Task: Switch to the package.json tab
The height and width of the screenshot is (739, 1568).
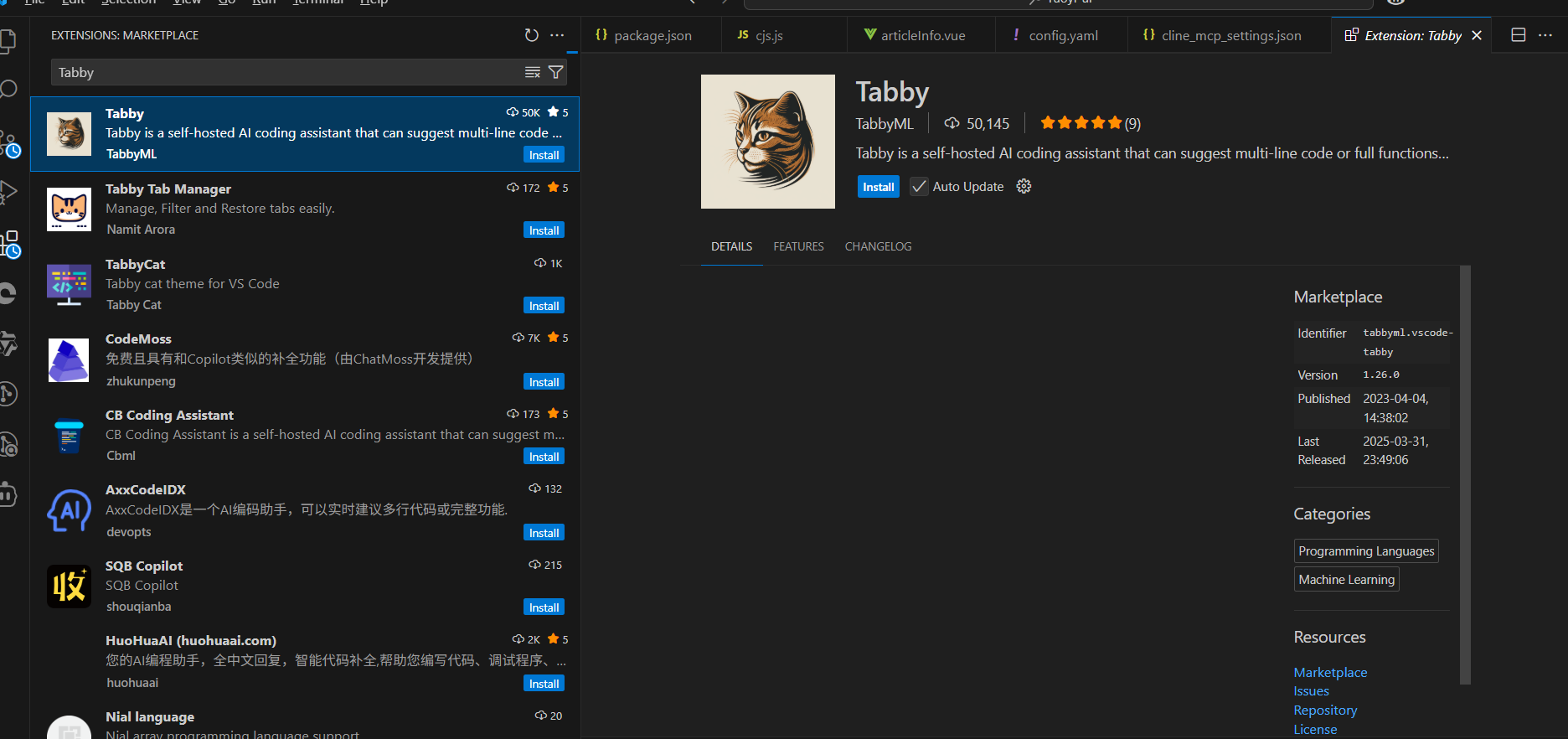Action: [651, 35]
